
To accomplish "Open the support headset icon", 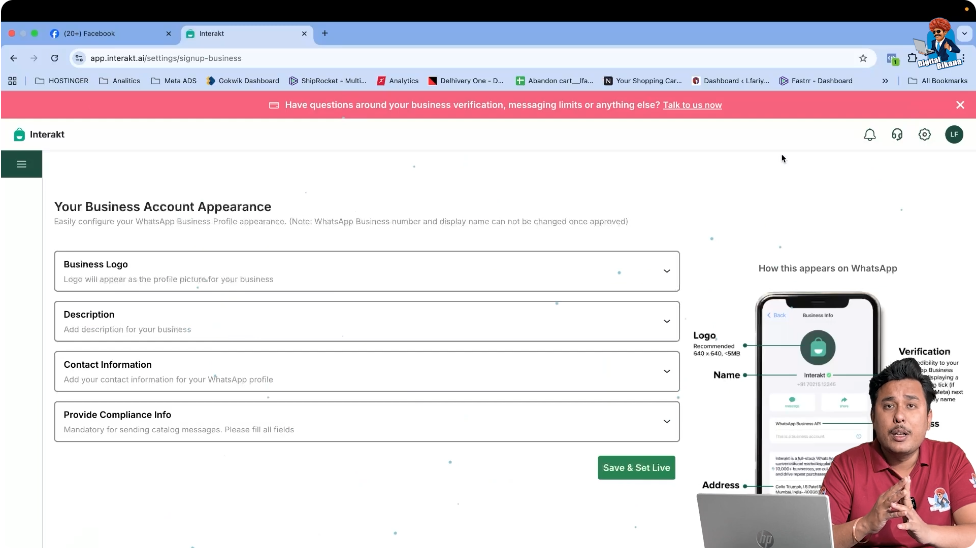I will coord(897,135).
